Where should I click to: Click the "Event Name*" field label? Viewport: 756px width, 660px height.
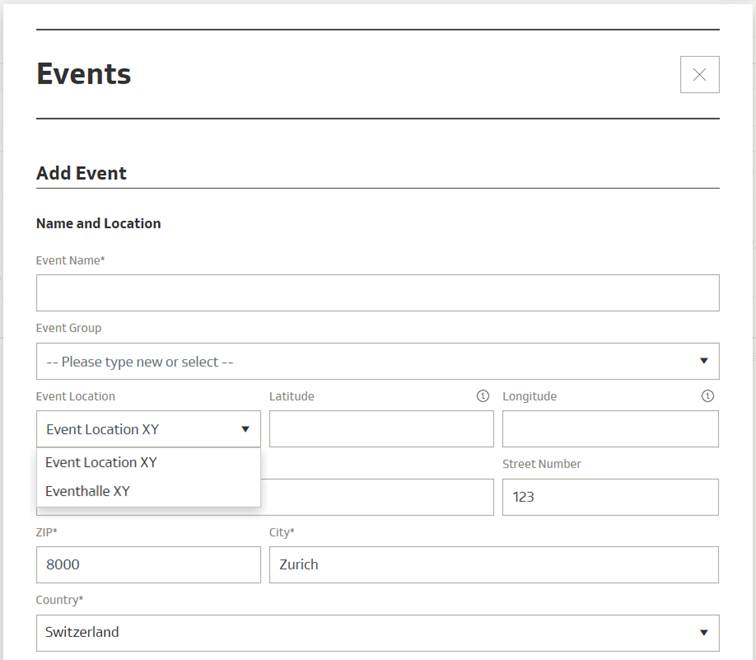(x=70, y=260)
